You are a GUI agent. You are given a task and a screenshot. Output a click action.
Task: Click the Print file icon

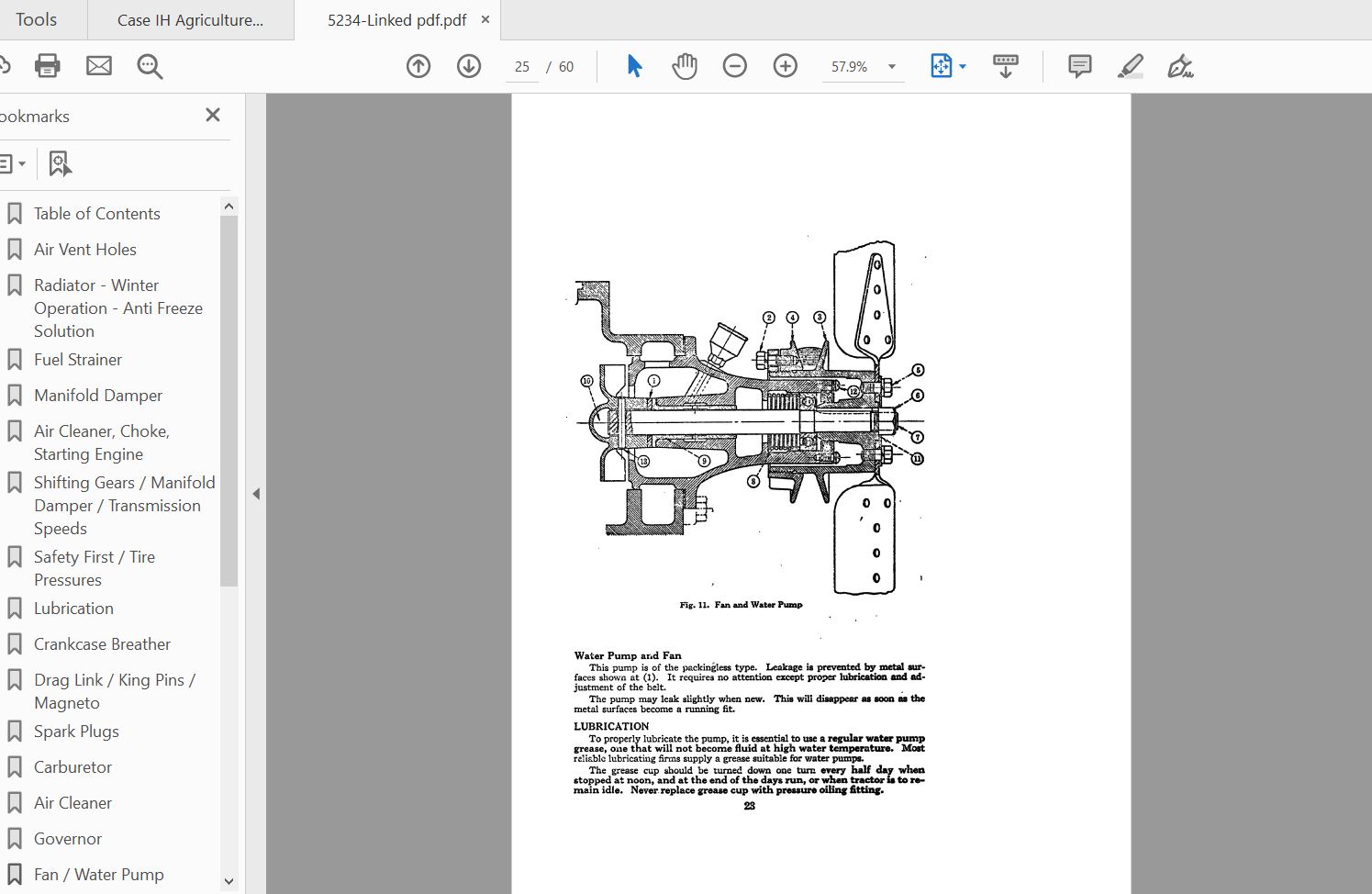pyautogui.click(x=47, y=66)
